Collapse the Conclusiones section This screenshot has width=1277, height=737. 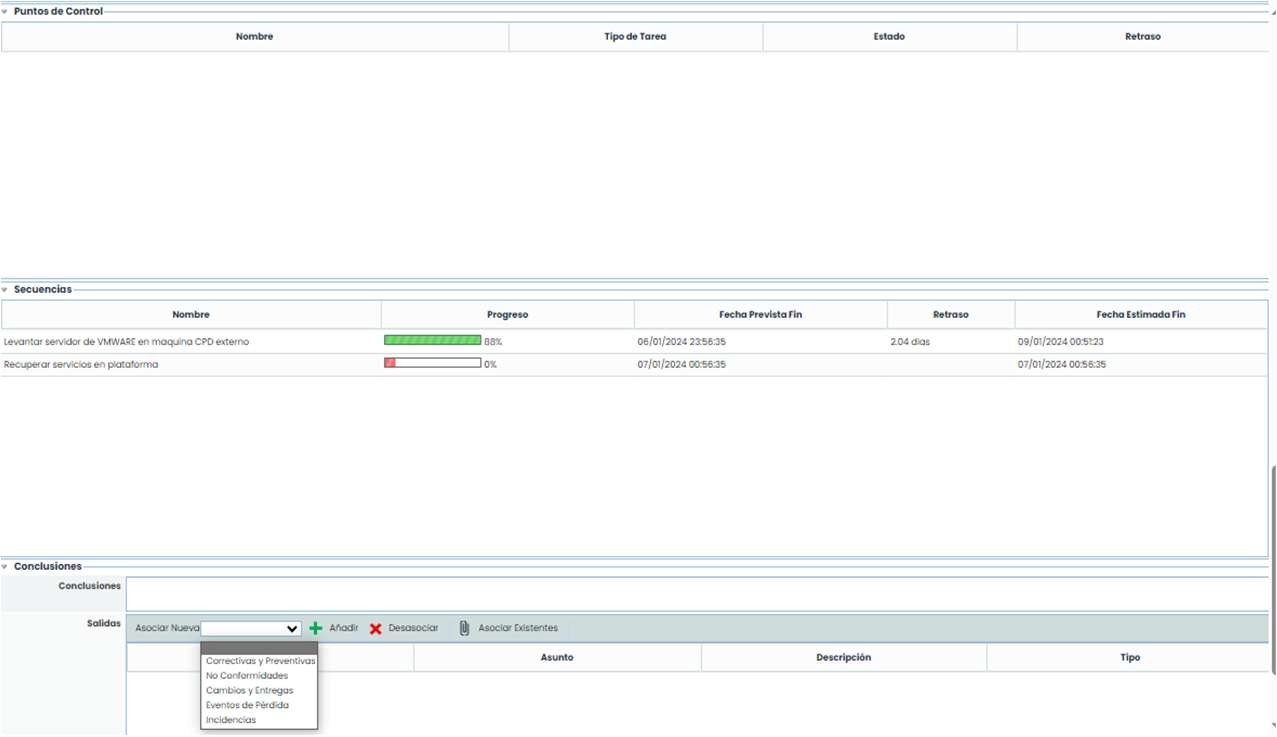[x=5, y=567]
